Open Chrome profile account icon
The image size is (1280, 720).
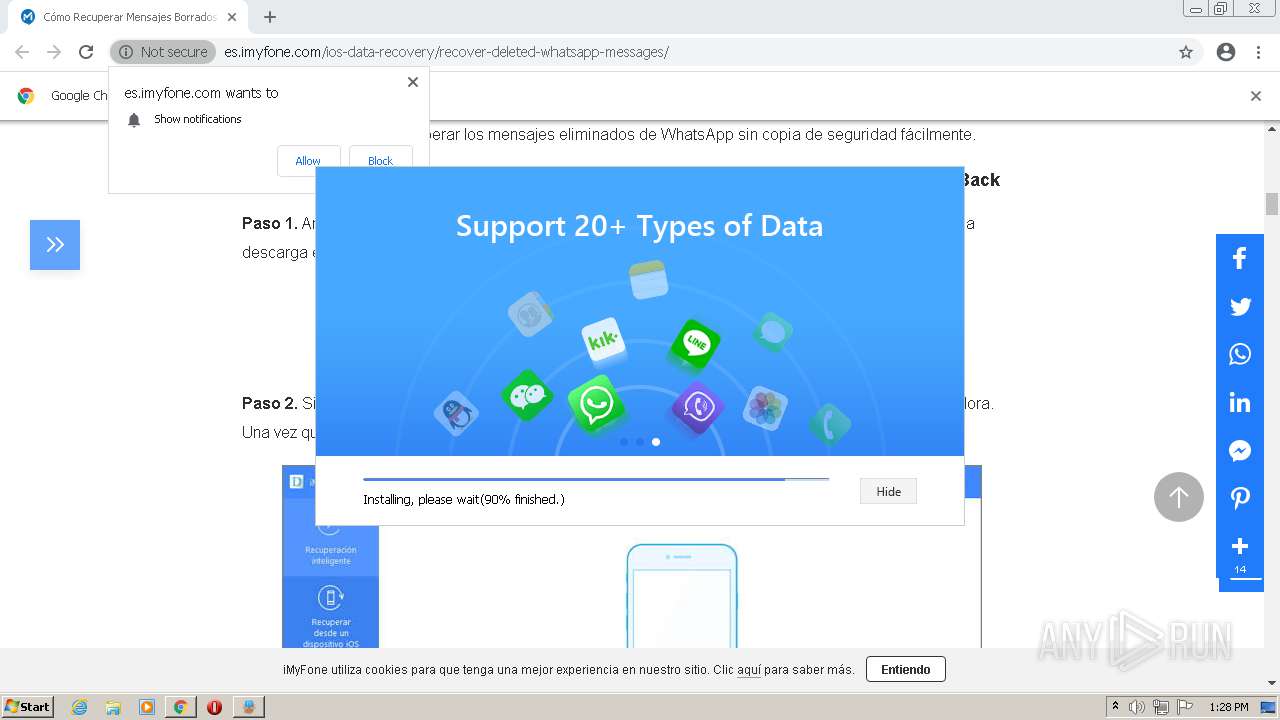pos(1226,52)
